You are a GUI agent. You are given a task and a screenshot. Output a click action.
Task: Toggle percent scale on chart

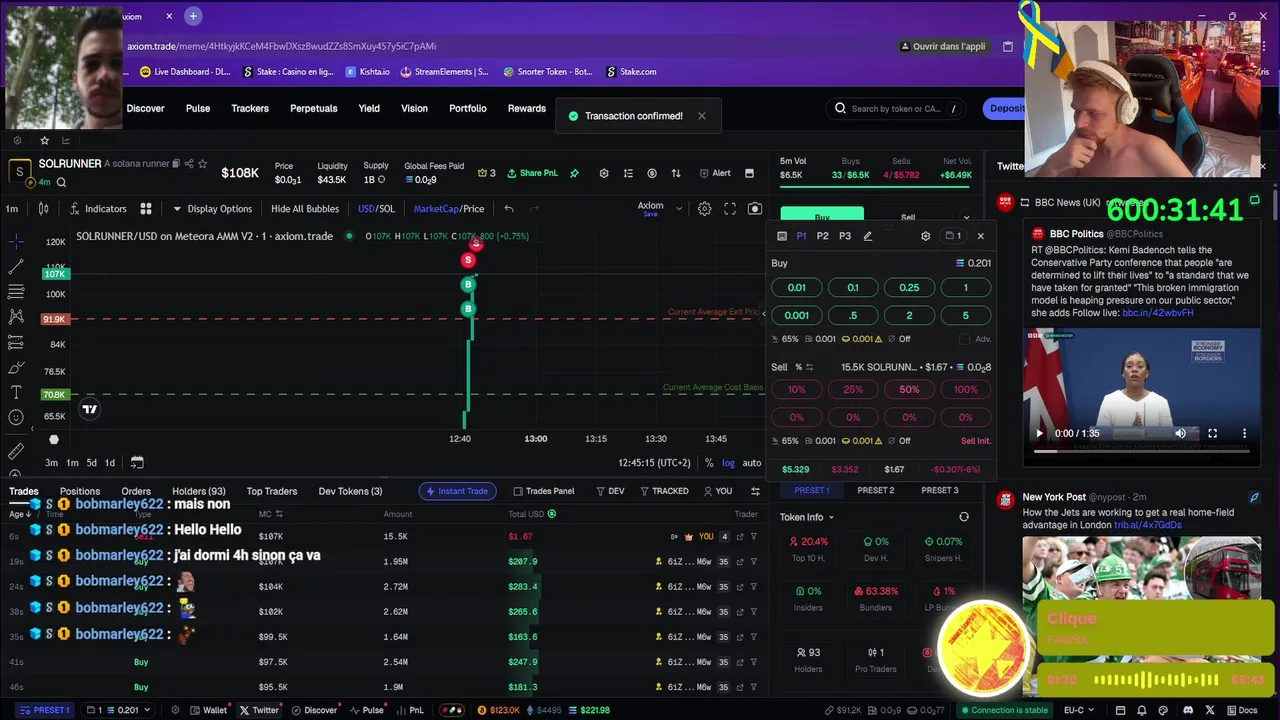[709, 463]
